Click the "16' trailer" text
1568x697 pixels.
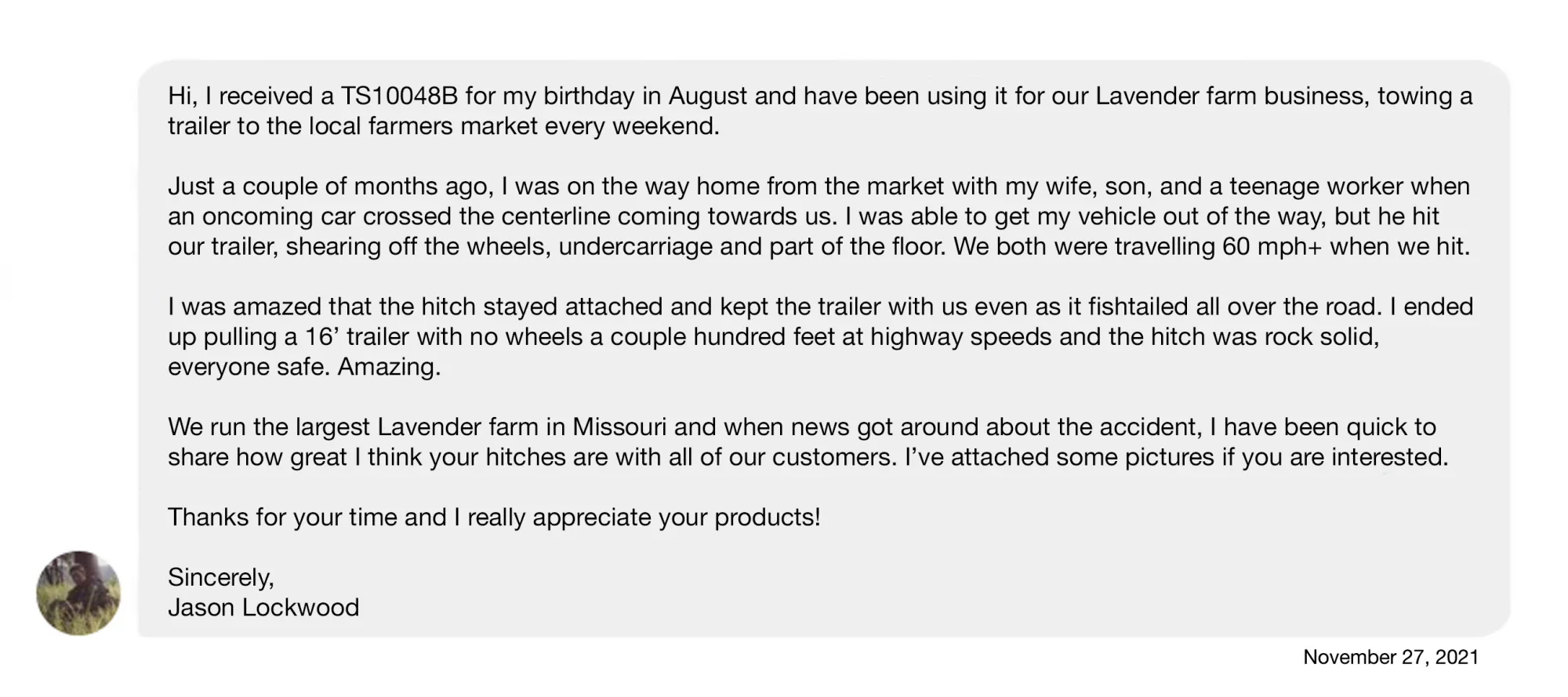click(x=347, y=337)
